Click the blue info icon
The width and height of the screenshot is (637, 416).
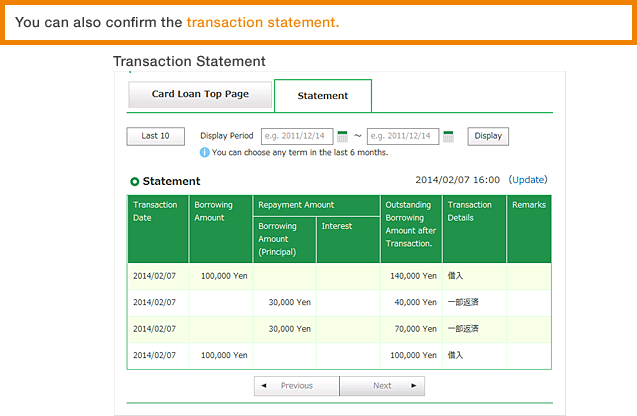coord(204,152)
